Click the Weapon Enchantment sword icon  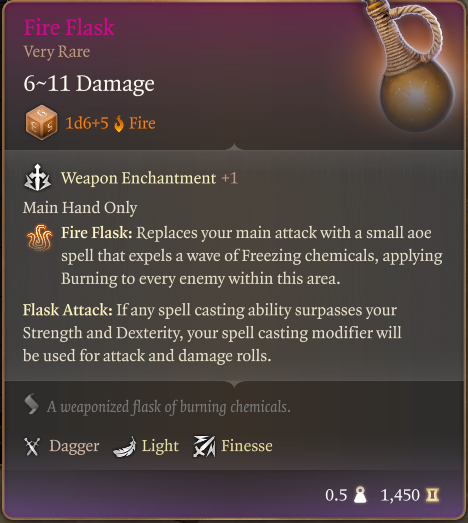click(x=37, y=178)
